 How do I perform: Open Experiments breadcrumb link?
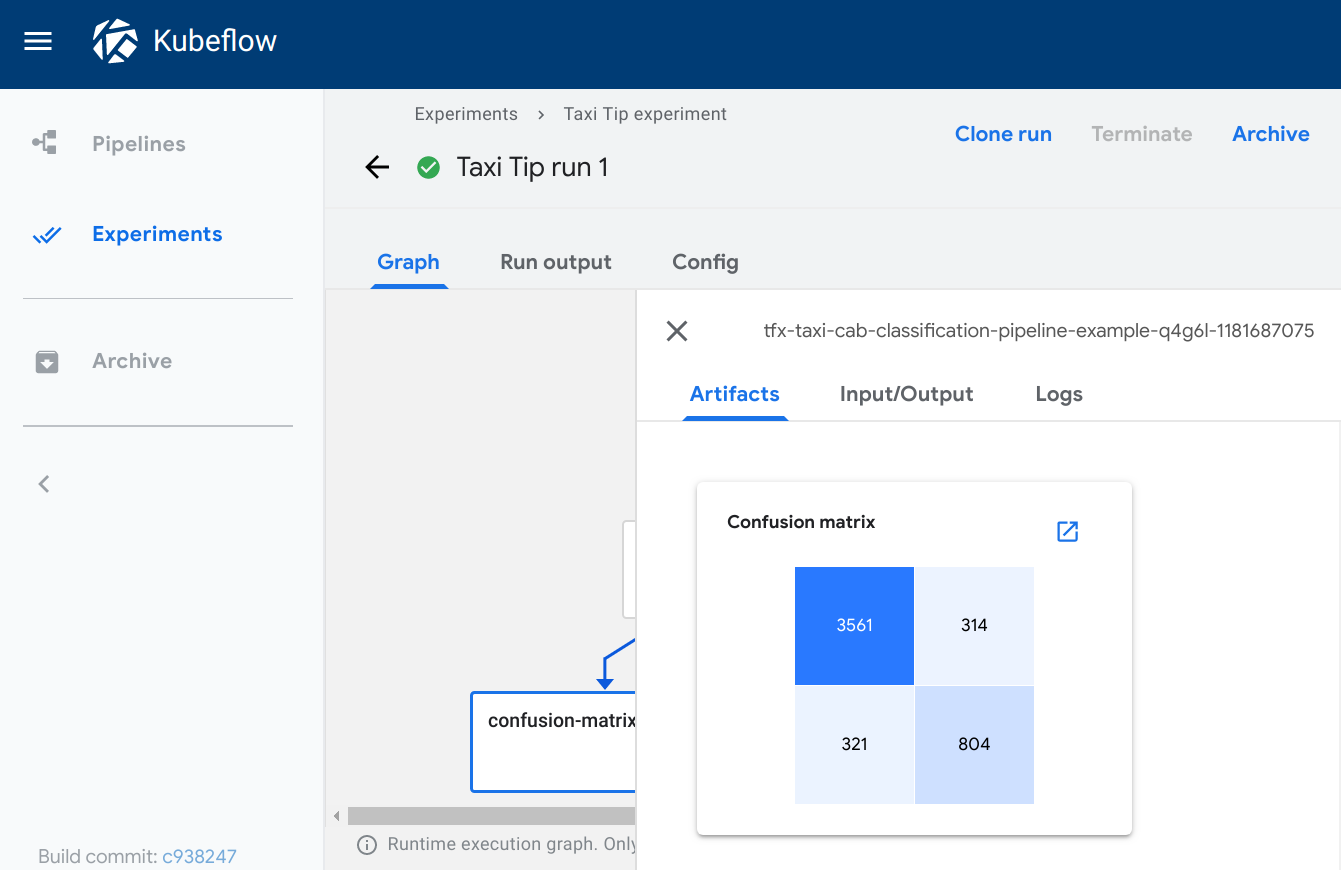466,114
